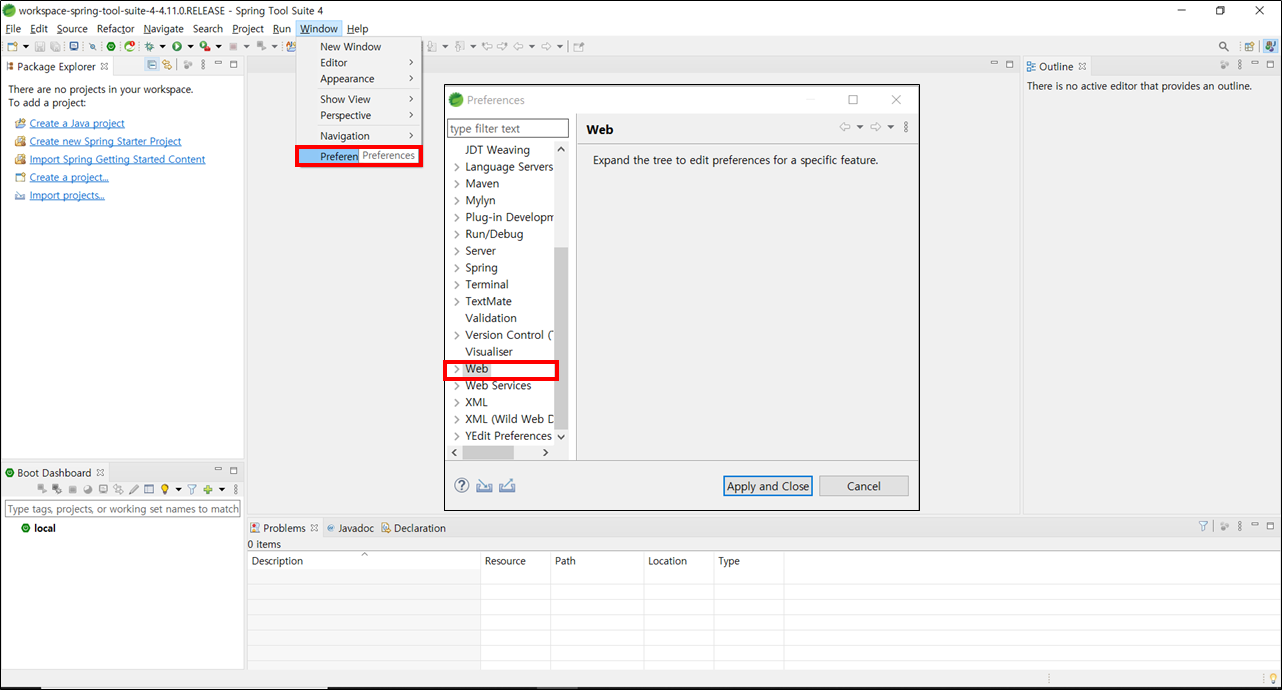Select Visualiser in preferences tree
1282x690 pixels.
tap(489, 352)
